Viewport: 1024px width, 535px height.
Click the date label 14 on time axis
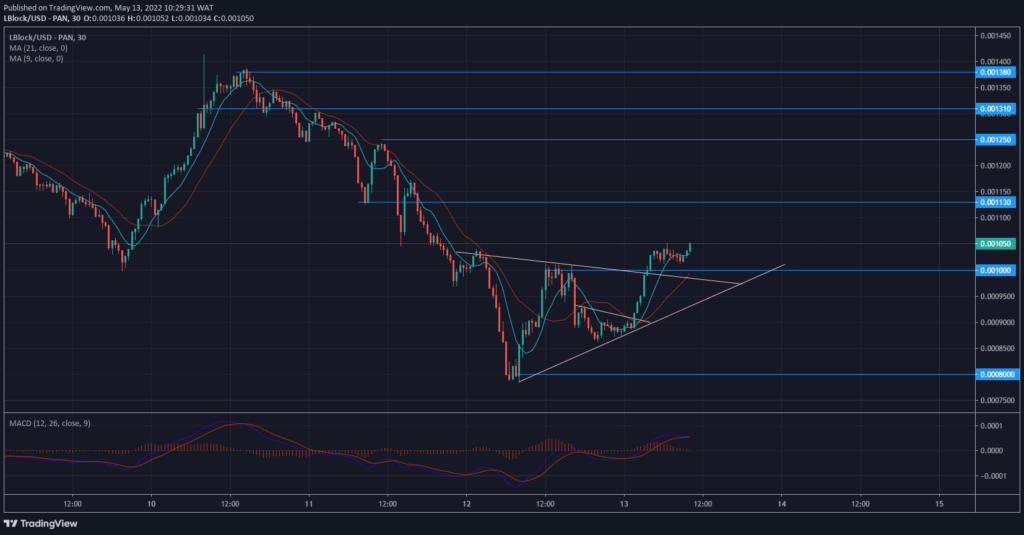click(x=782, y=504)
